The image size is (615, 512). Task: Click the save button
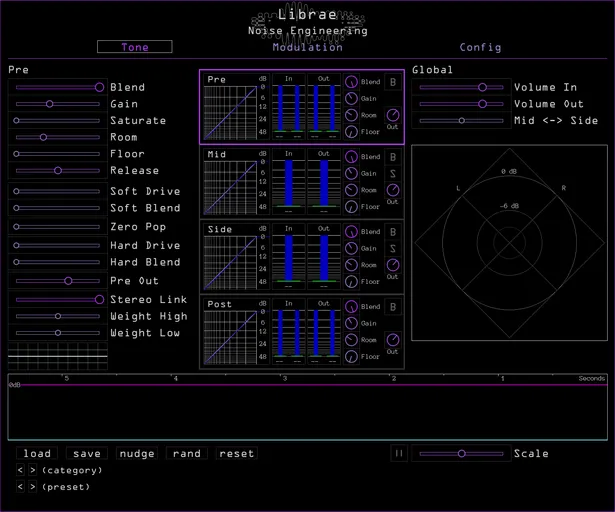pyautogui.click(x=87, y=454)
